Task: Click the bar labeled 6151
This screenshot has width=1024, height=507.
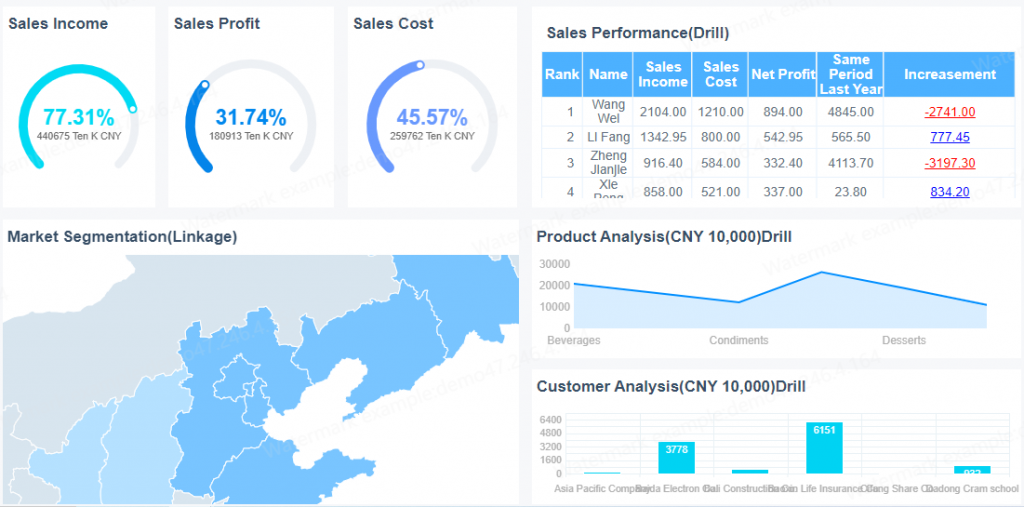Action: point(824,448)
